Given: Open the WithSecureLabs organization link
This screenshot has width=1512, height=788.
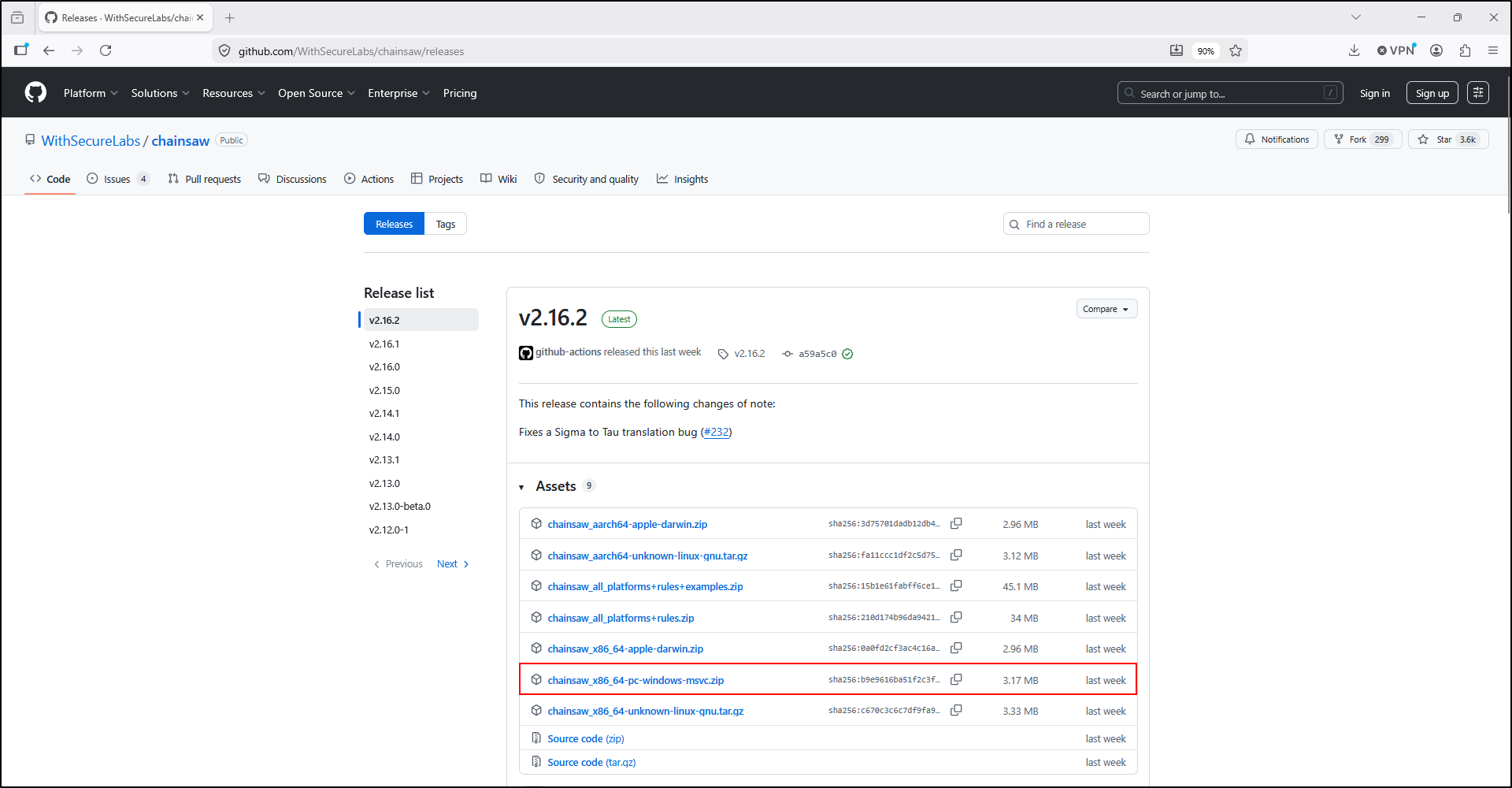Looking at the screenshot, I should click(91, 140).
